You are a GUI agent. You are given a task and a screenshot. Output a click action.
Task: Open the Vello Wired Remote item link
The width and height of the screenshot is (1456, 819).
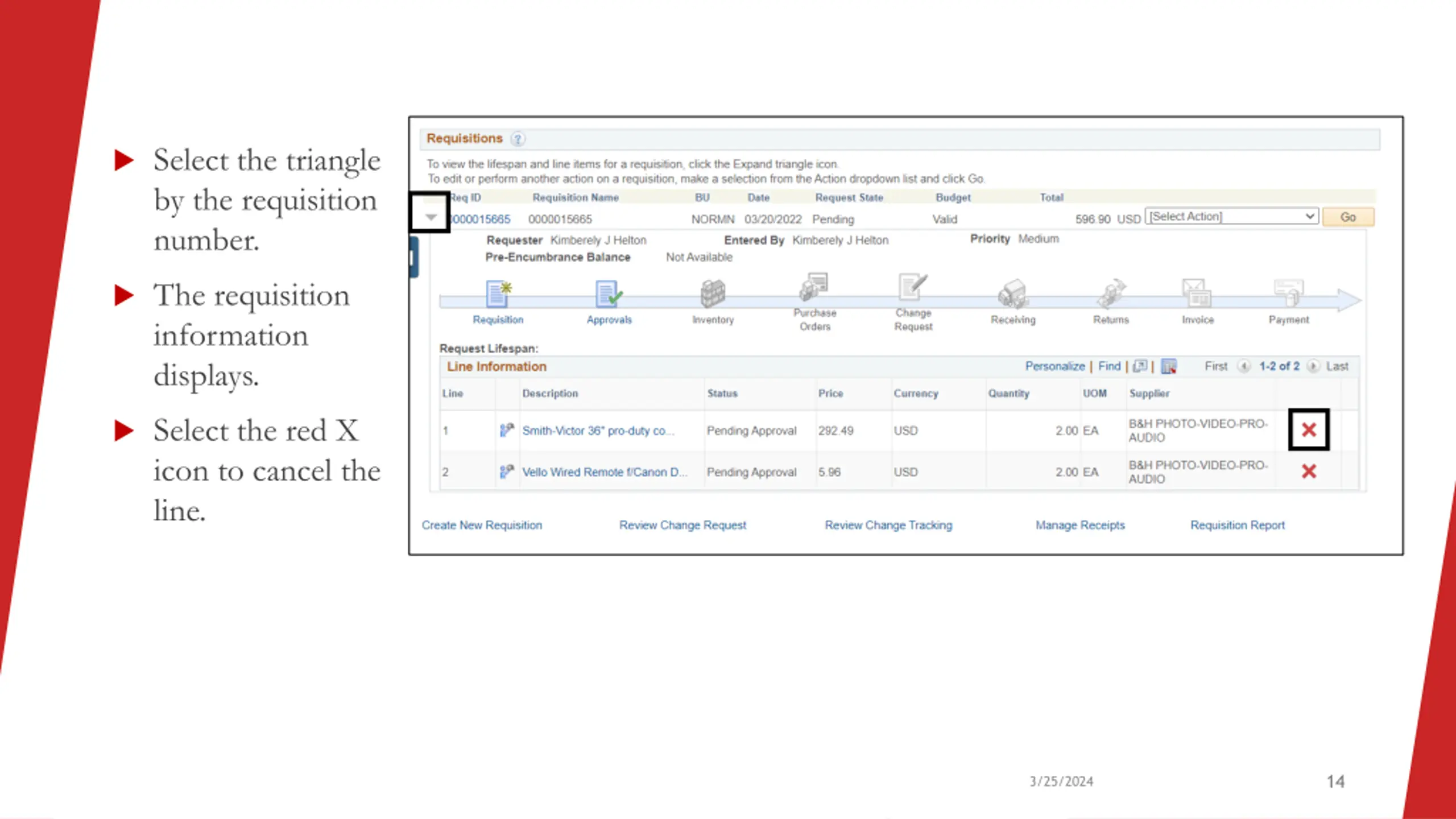605,473
